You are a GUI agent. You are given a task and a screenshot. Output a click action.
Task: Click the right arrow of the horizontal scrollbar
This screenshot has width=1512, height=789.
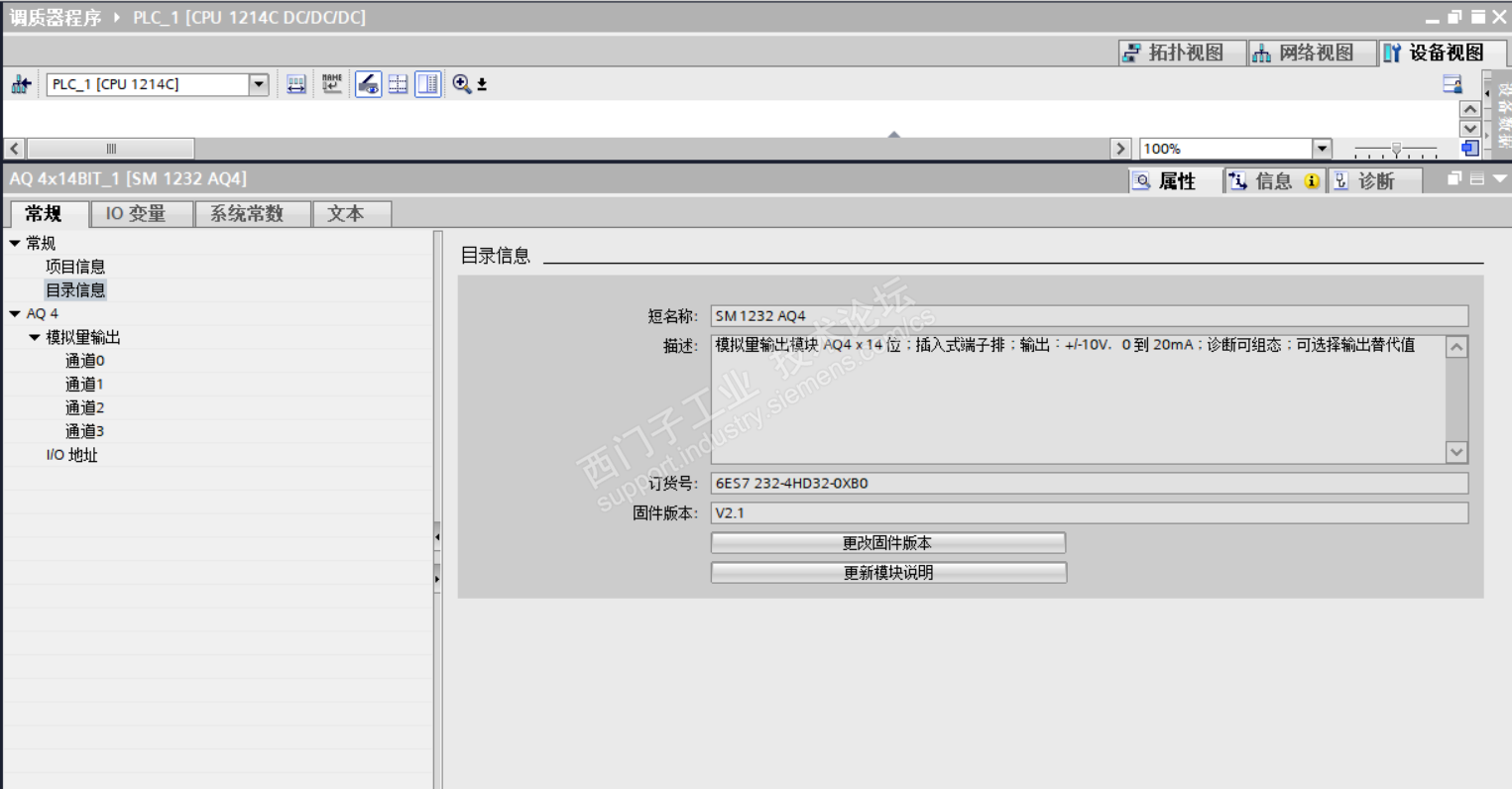[x=1121, y=149]
